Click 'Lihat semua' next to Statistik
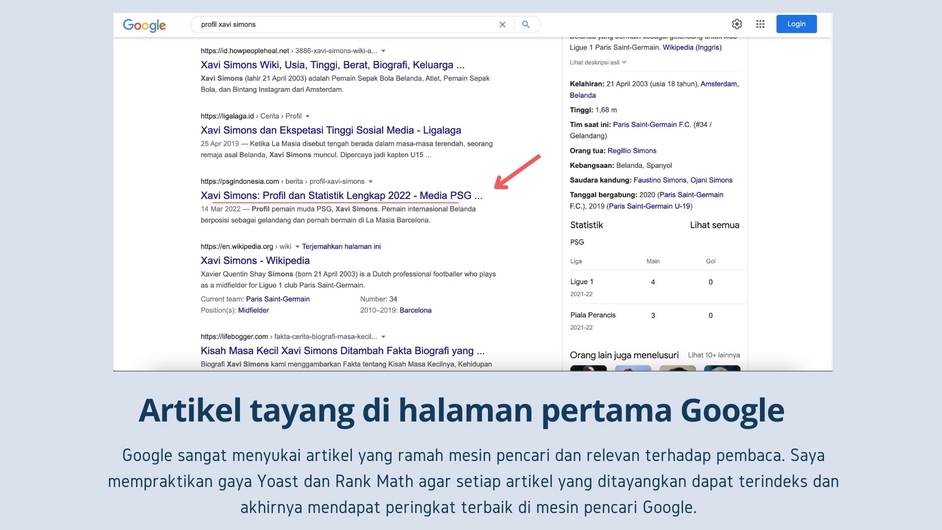The image size is (942, 530). (714, 225)
